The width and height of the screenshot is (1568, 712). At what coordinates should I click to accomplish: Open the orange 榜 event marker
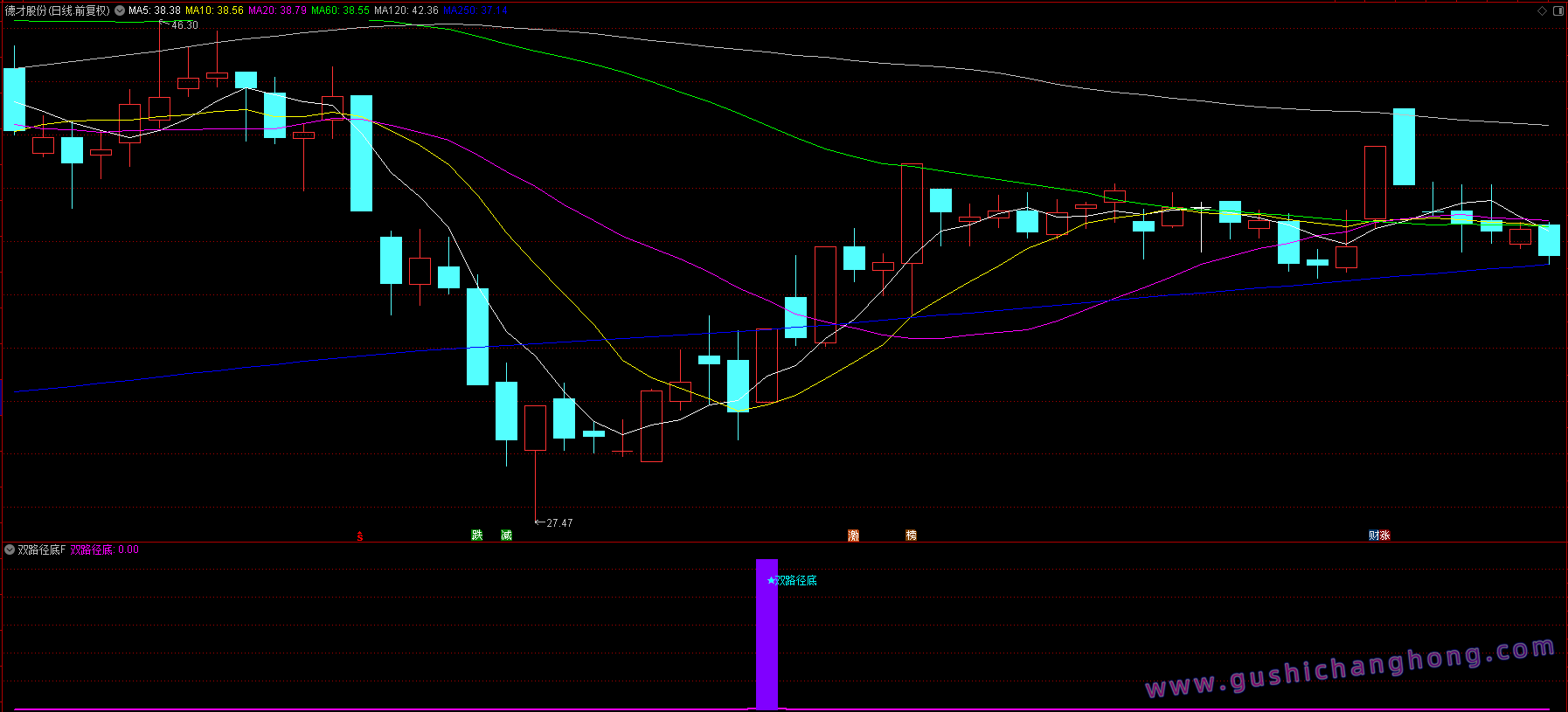pos(911,536)
